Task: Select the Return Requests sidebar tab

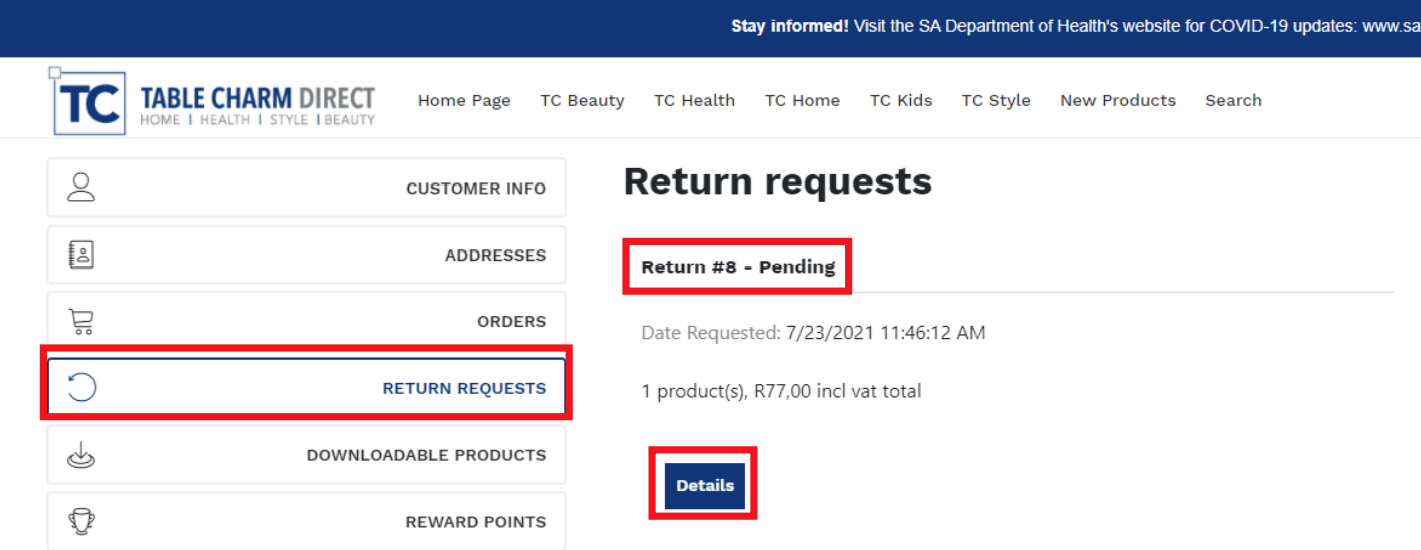Action: [x=464, y=388]
